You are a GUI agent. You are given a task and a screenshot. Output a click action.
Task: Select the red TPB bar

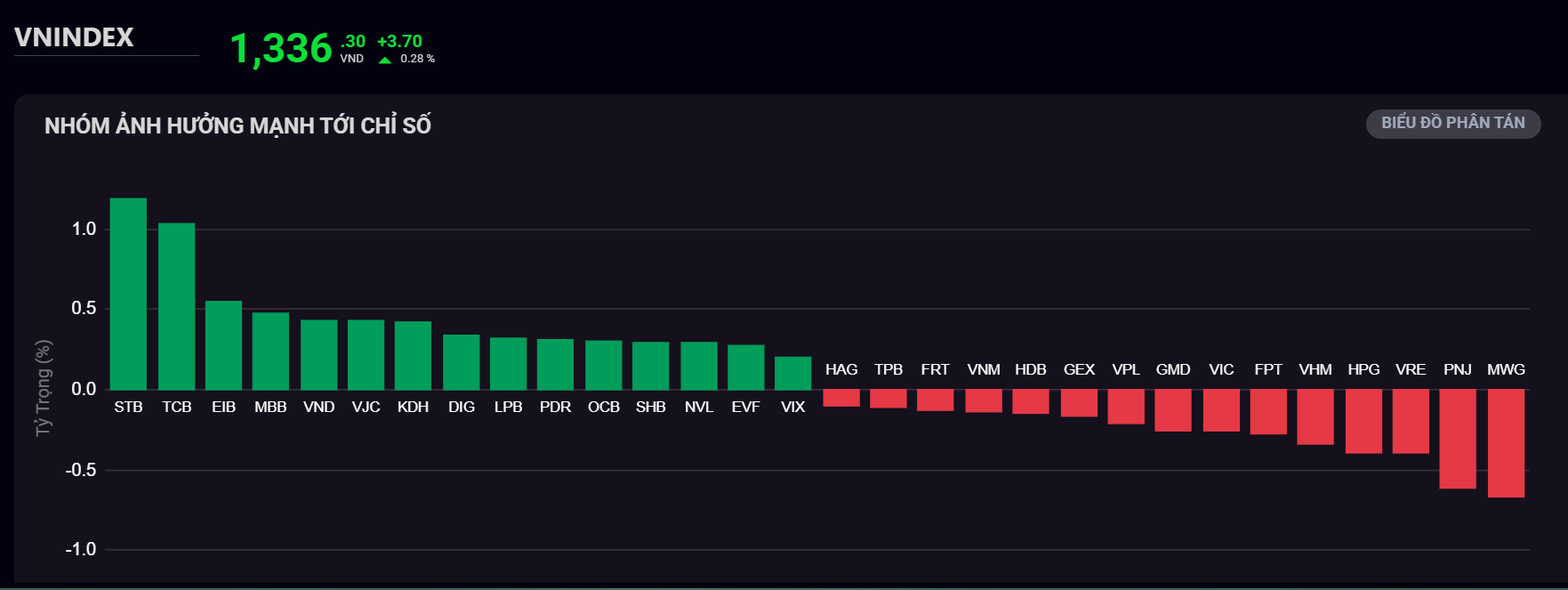tap(888, 399)
